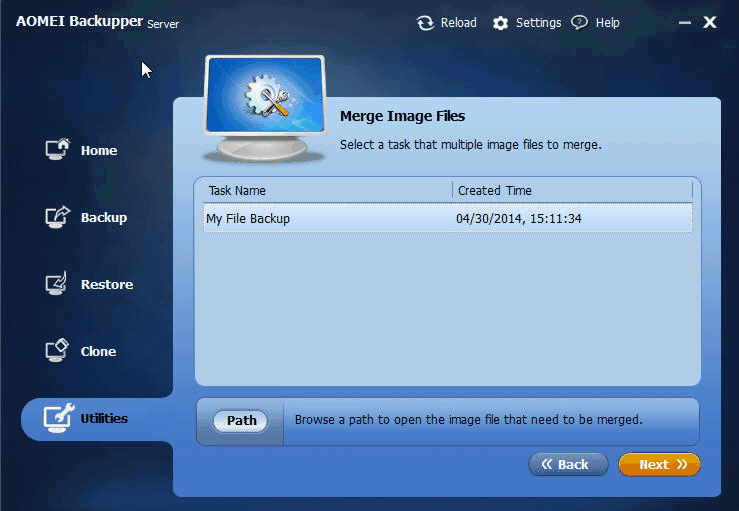The width and height of the screenshot is (739, 511).
Task: Sort by the Task Name column header
Action: [x=237, y=190]
